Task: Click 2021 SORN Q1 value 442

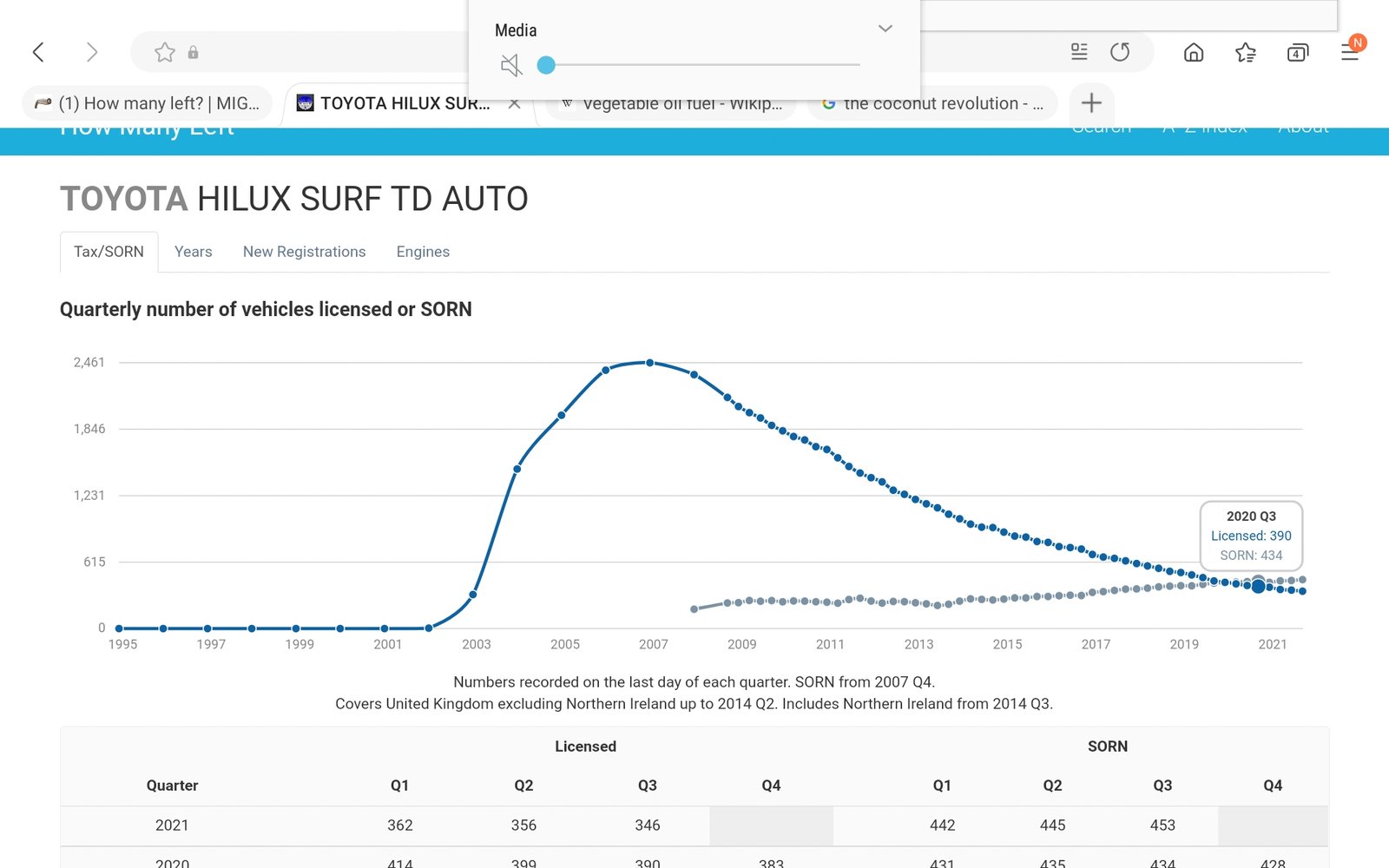Action: [x=942, y=825]
